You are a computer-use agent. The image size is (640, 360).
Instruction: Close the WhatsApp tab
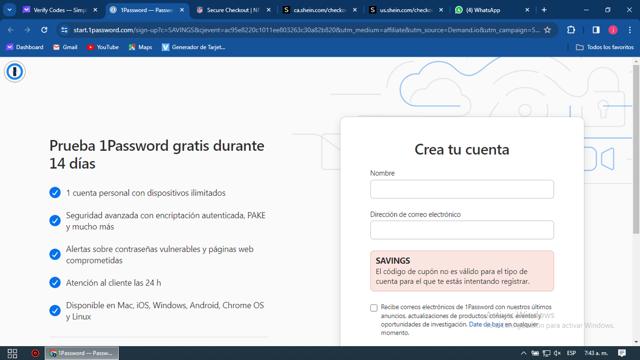point(527,10)
